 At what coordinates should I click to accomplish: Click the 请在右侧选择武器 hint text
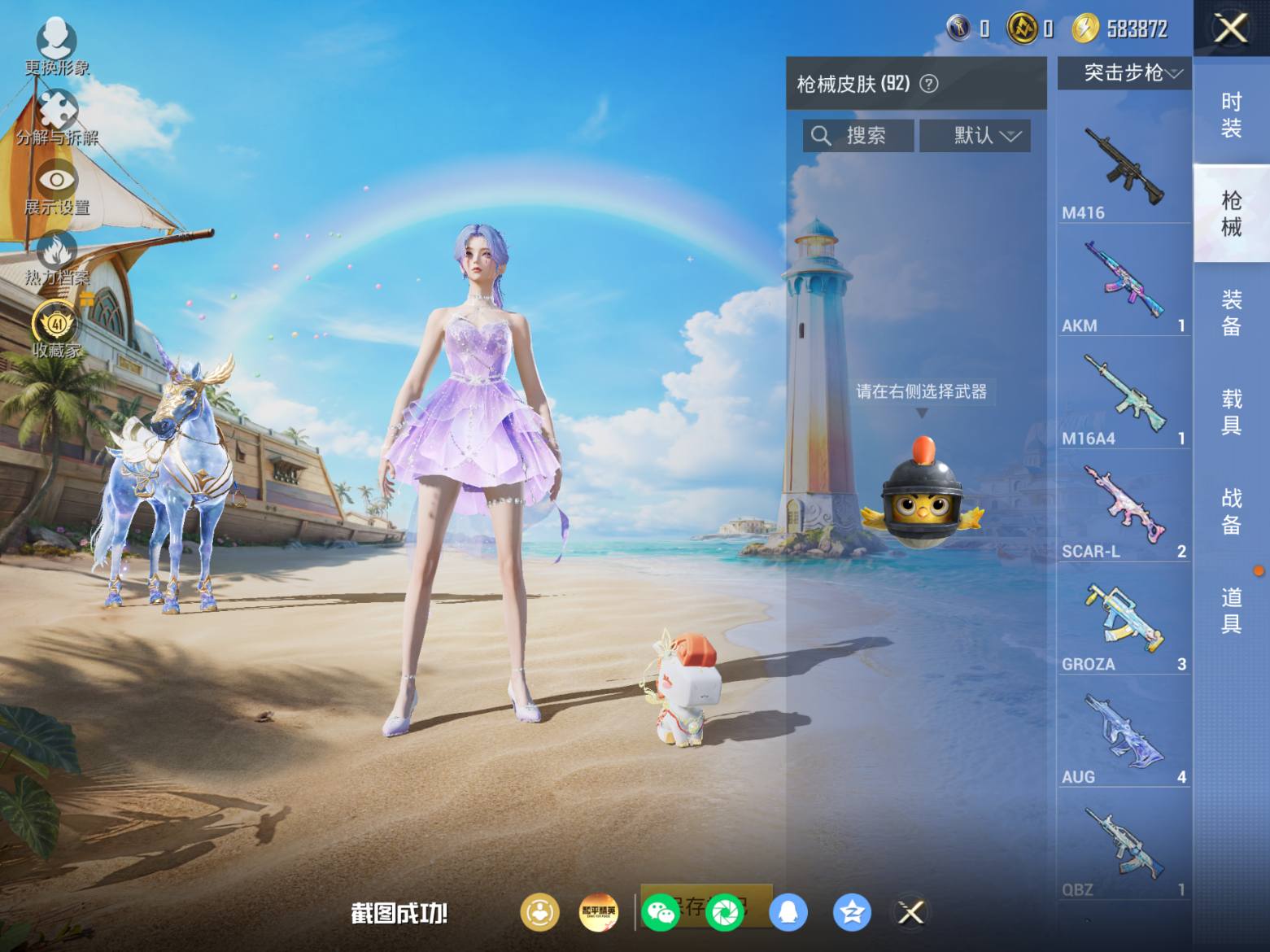[x=921, y=391]
